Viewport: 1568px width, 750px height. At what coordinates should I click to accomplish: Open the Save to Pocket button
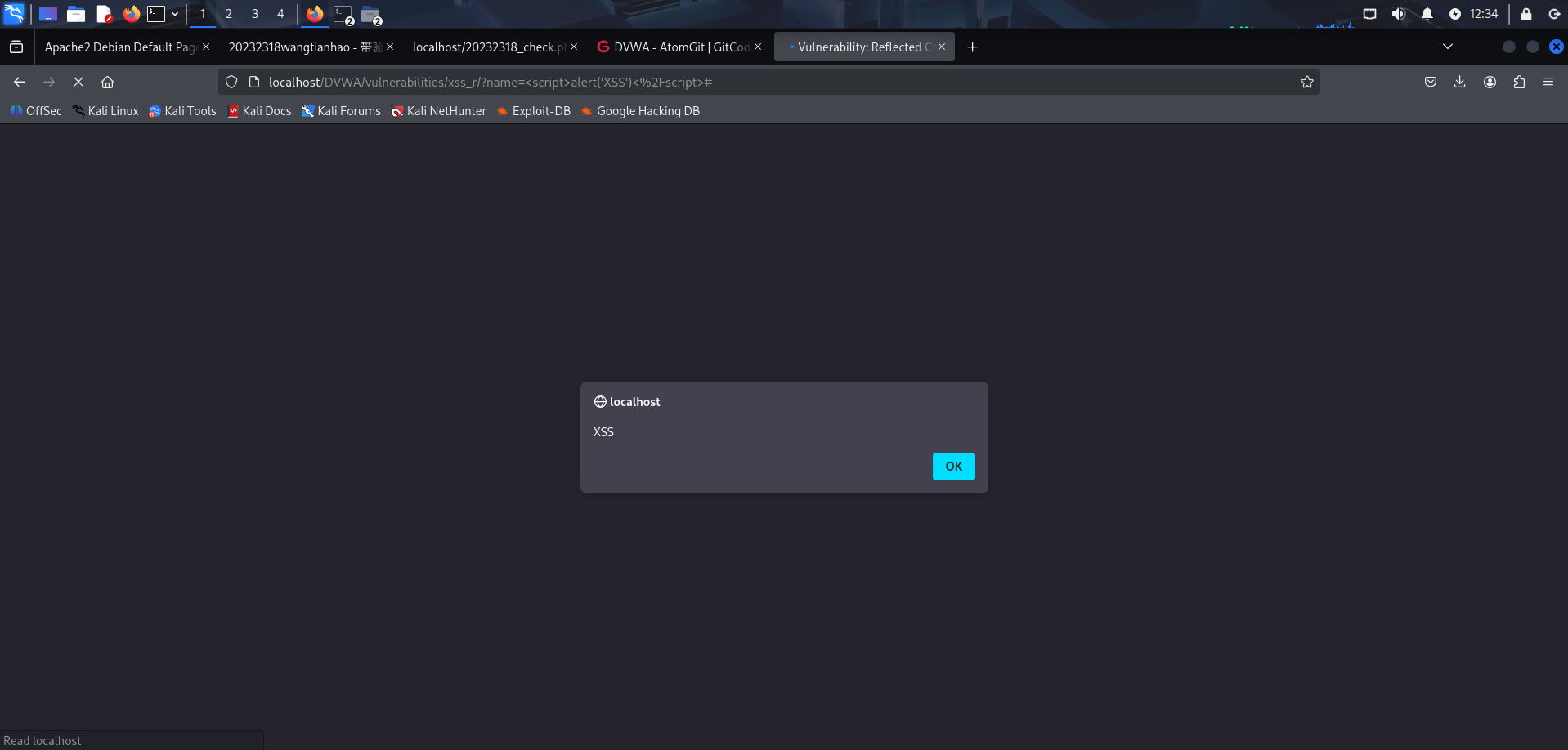pyautogui.click(x=1431, y=82)
